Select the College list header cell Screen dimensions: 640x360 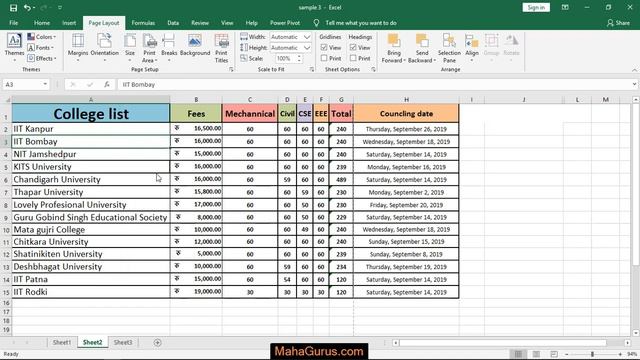[91, 113]
